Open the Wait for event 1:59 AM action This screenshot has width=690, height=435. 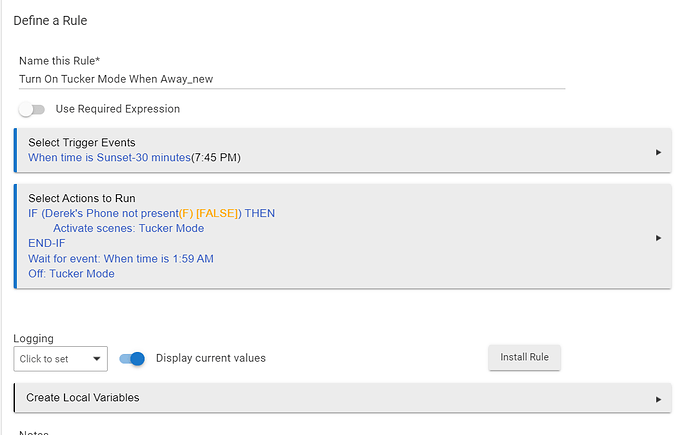point(121,259)
